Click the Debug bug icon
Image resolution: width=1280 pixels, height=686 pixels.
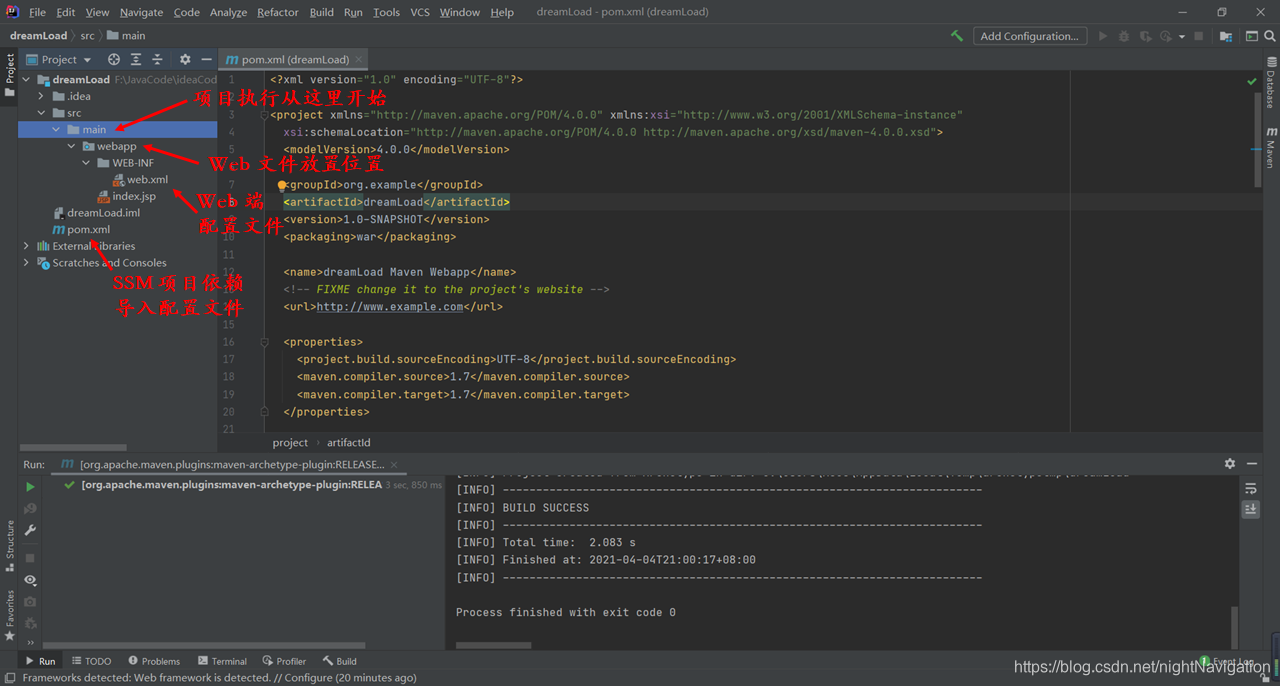click(x=1124, y=36)
